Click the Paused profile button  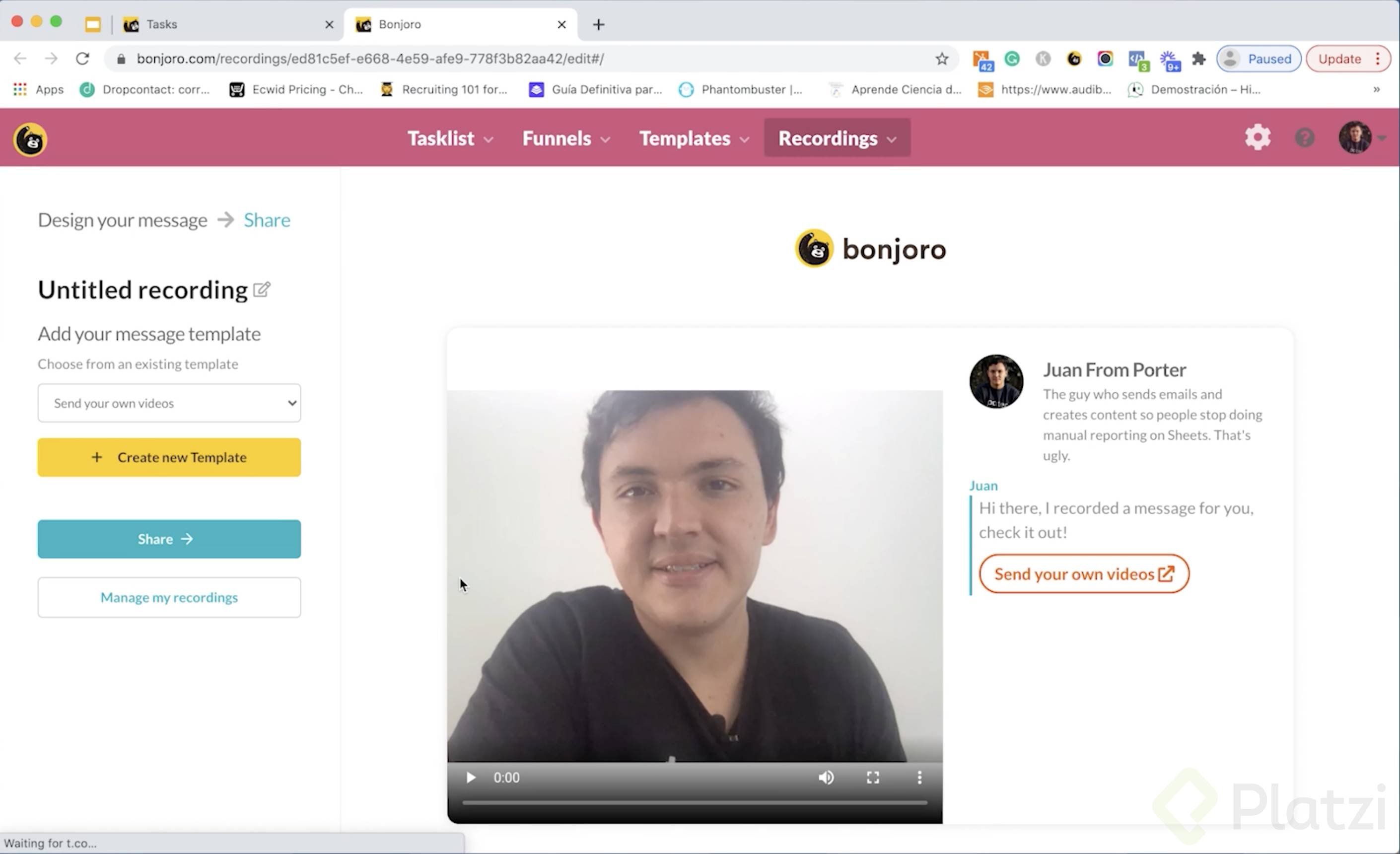click(x=1259, y=59)
